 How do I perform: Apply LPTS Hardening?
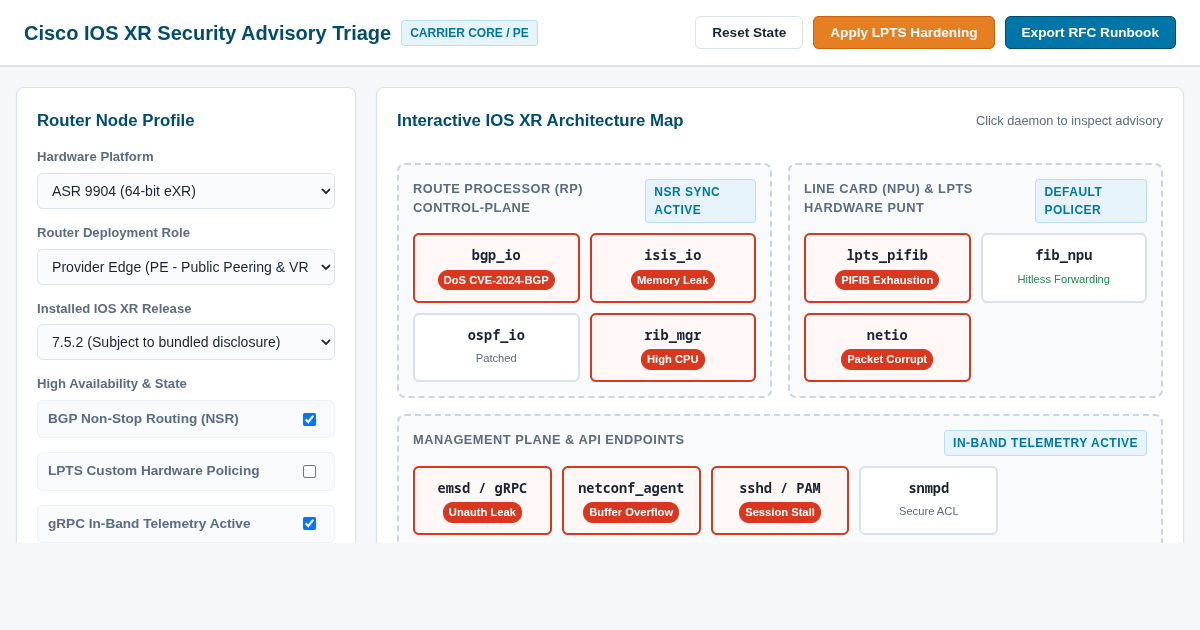pos(904,32)
